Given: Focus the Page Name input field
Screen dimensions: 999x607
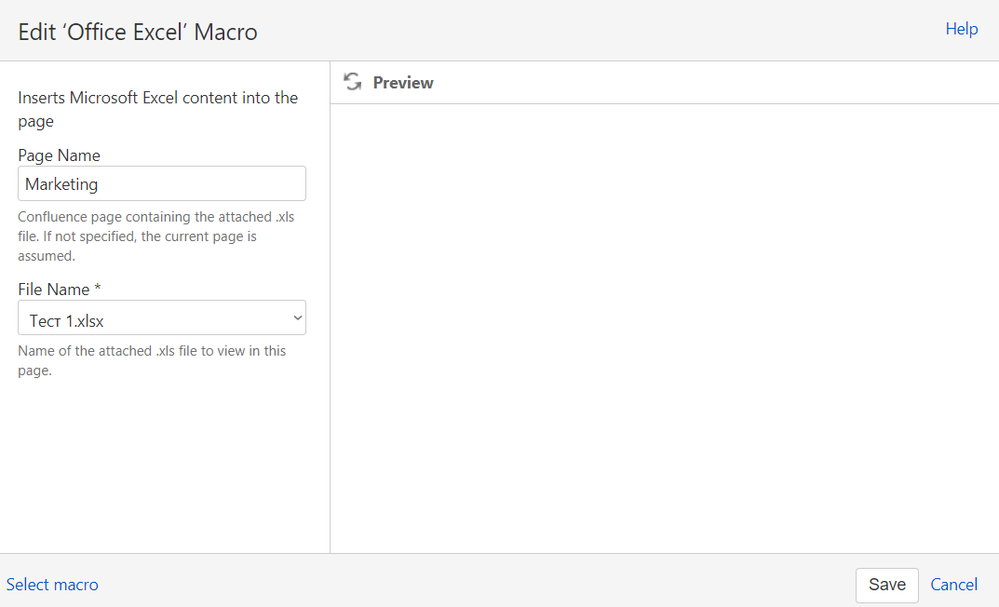Looking at the screenshot, I should click(162, 184).
